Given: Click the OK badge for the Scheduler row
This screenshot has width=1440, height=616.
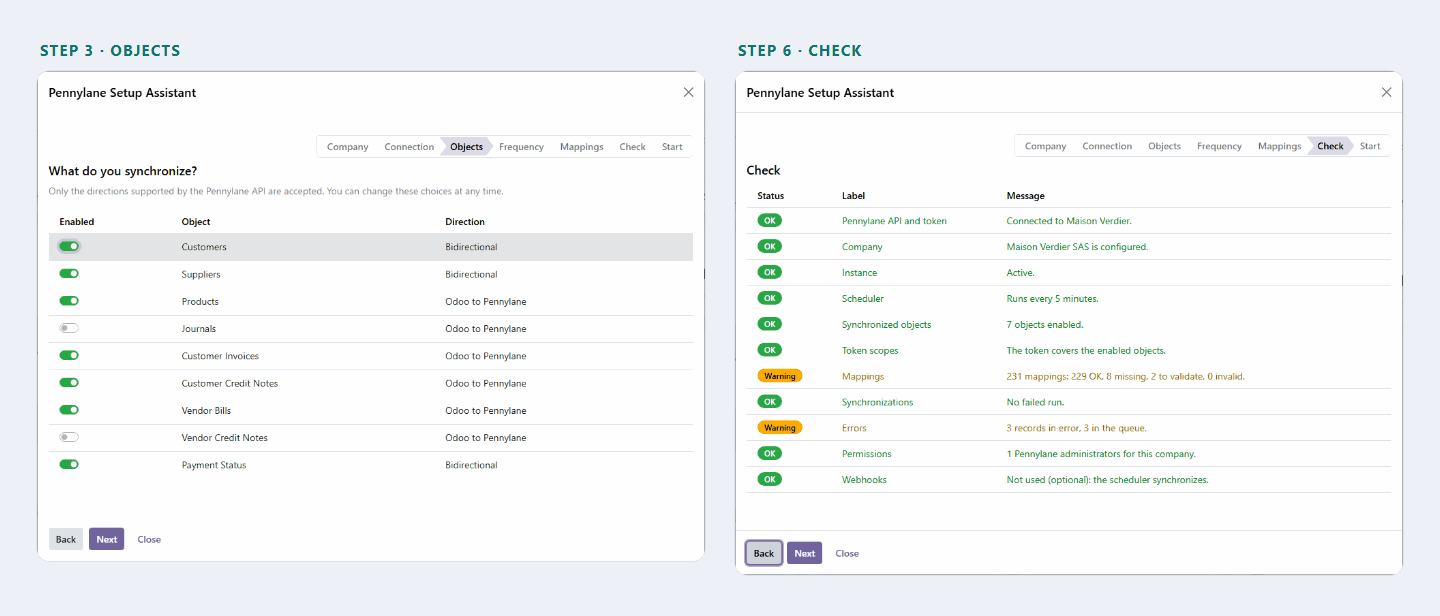Looking at the screenshot, I should tap(770, 298).
